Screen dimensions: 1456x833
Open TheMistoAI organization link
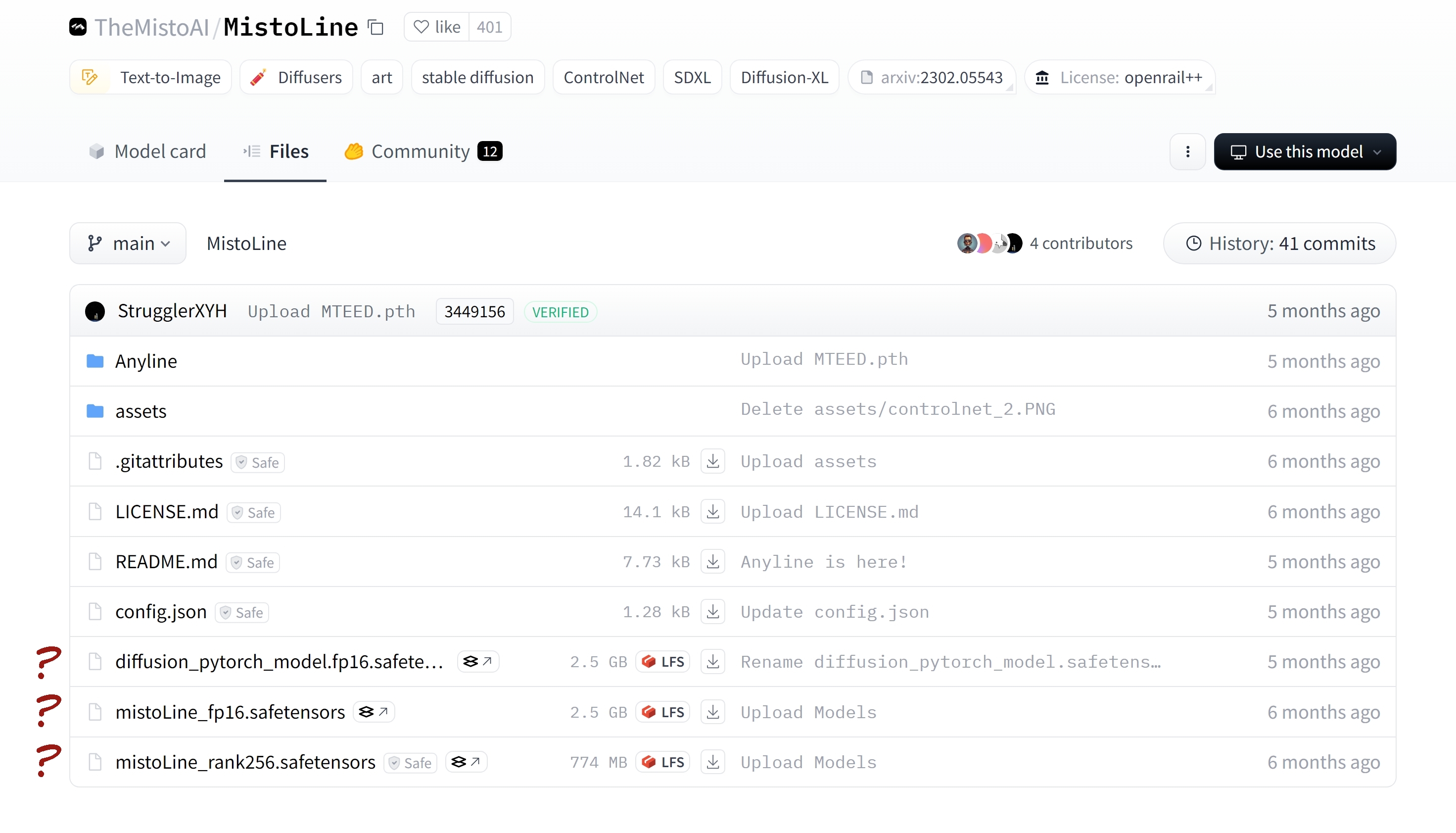pyautogui.click(x=151, y=27)
